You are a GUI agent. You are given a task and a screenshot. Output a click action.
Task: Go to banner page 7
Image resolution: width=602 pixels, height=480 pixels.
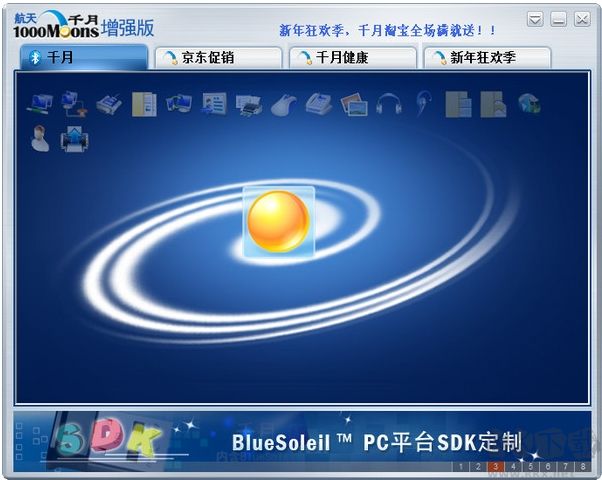[x=566, y=467]
